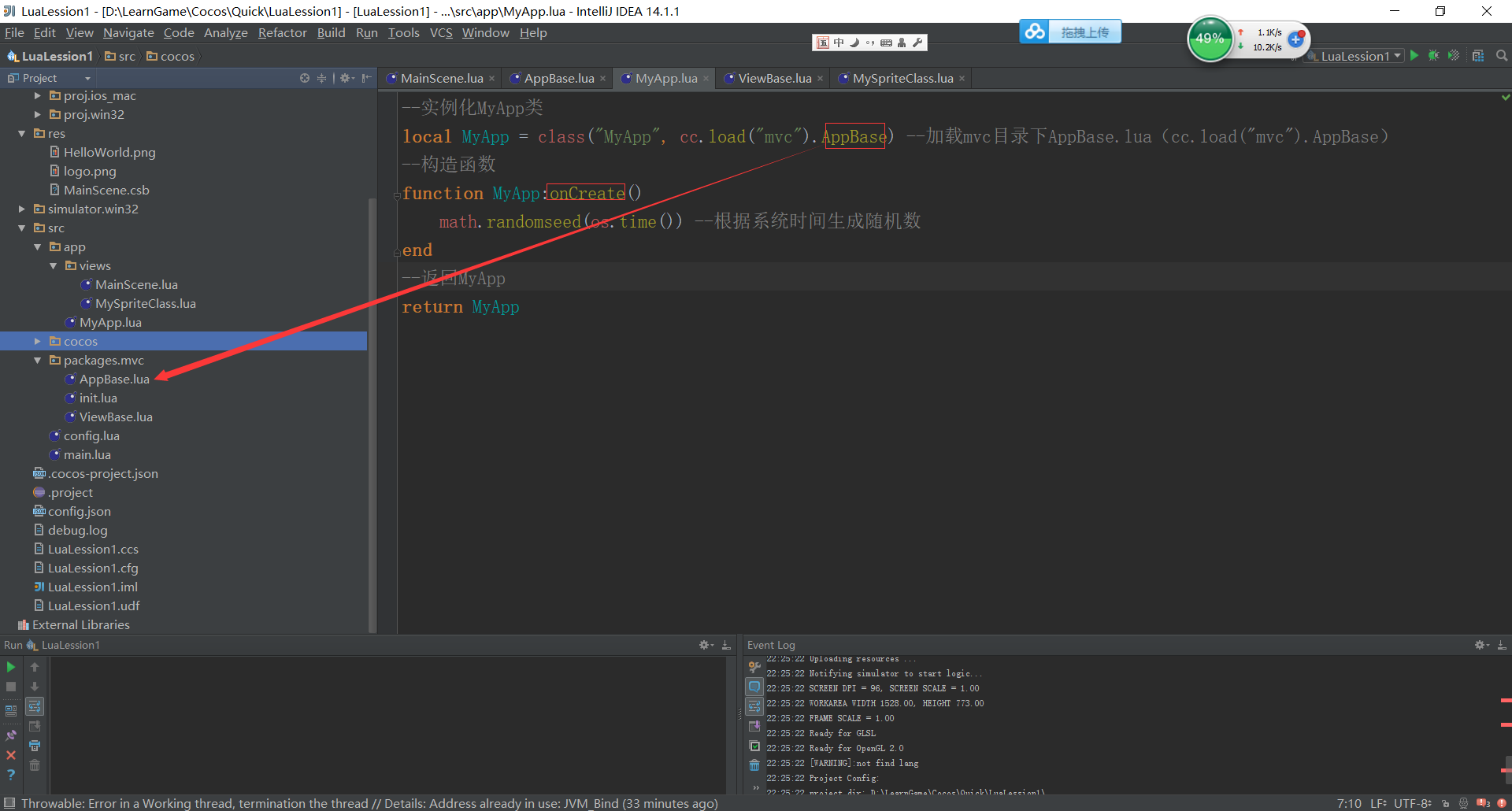Screen dimensions: 1512x811
Task: Print the Run console output
Action: [35, 746]
